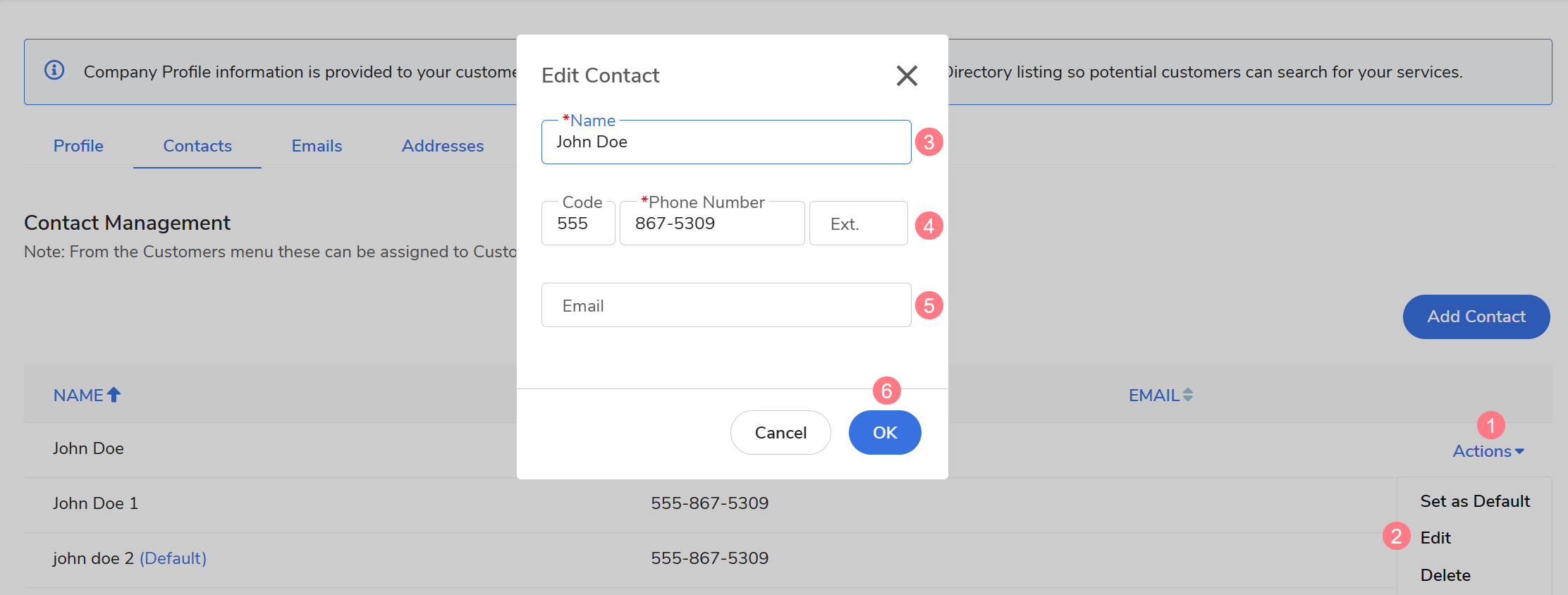Open the Actions dropdown for John Doe
Viewport: 1568px width, 595px height.
pyautogui.click(x=1488, y=451)
